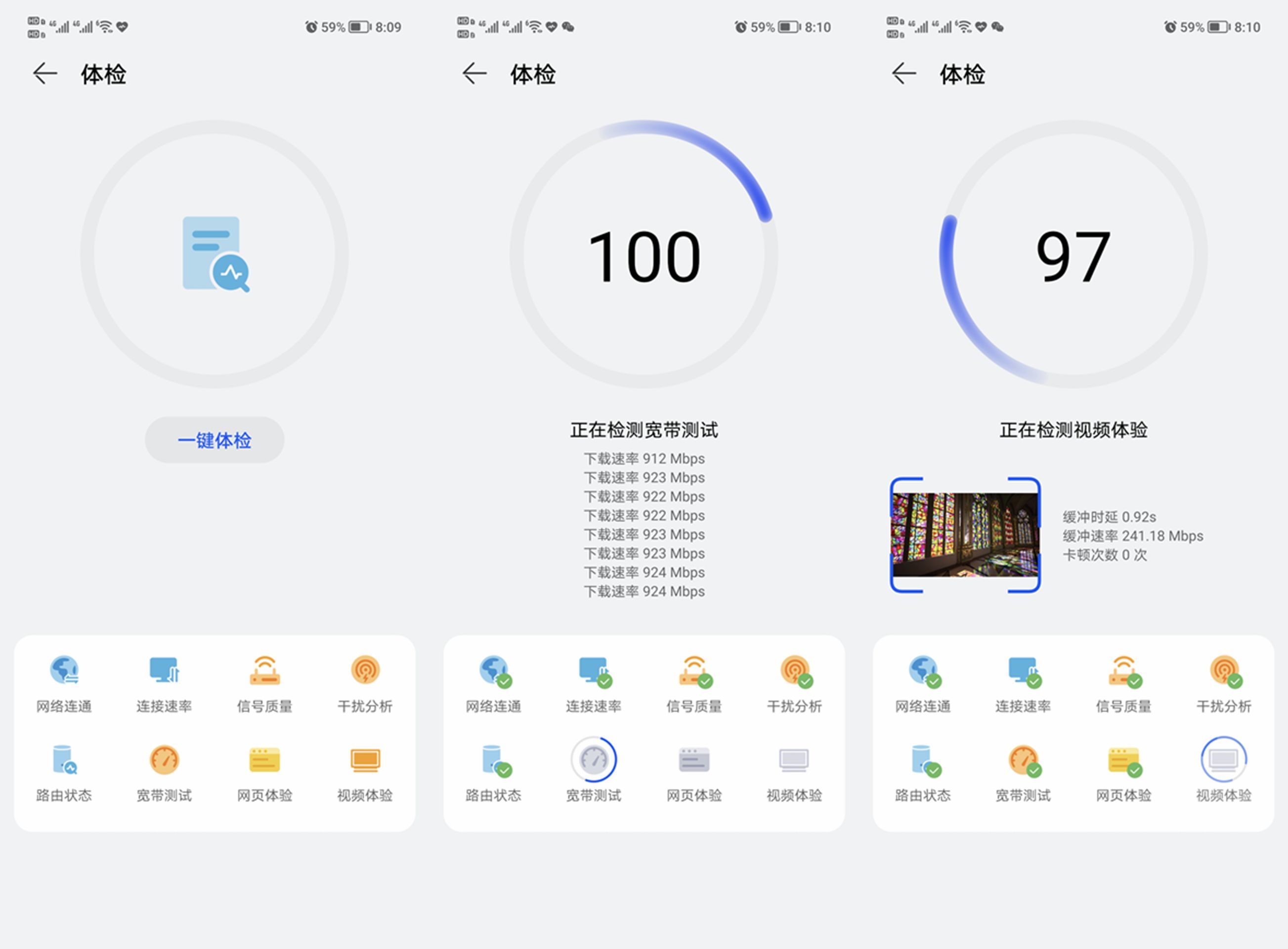Tap the 一键体检 button in the left screen
The width and height of the screenshot is (1288, 949).
point(215,440)
